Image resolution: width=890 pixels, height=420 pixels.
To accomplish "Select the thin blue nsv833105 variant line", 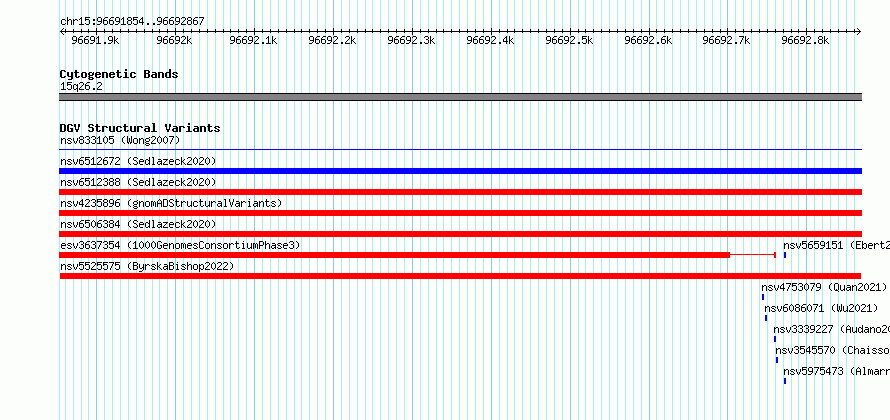I will click(x=461, y=150).
